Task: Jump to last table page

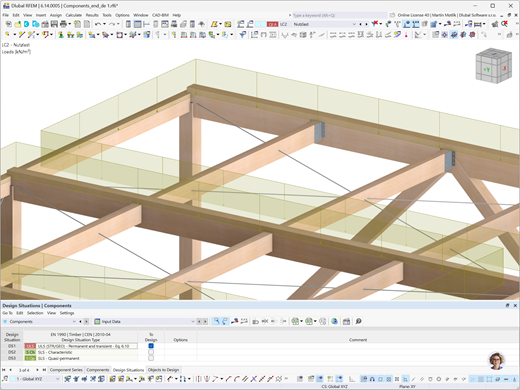Action: [x=44, y=370]
